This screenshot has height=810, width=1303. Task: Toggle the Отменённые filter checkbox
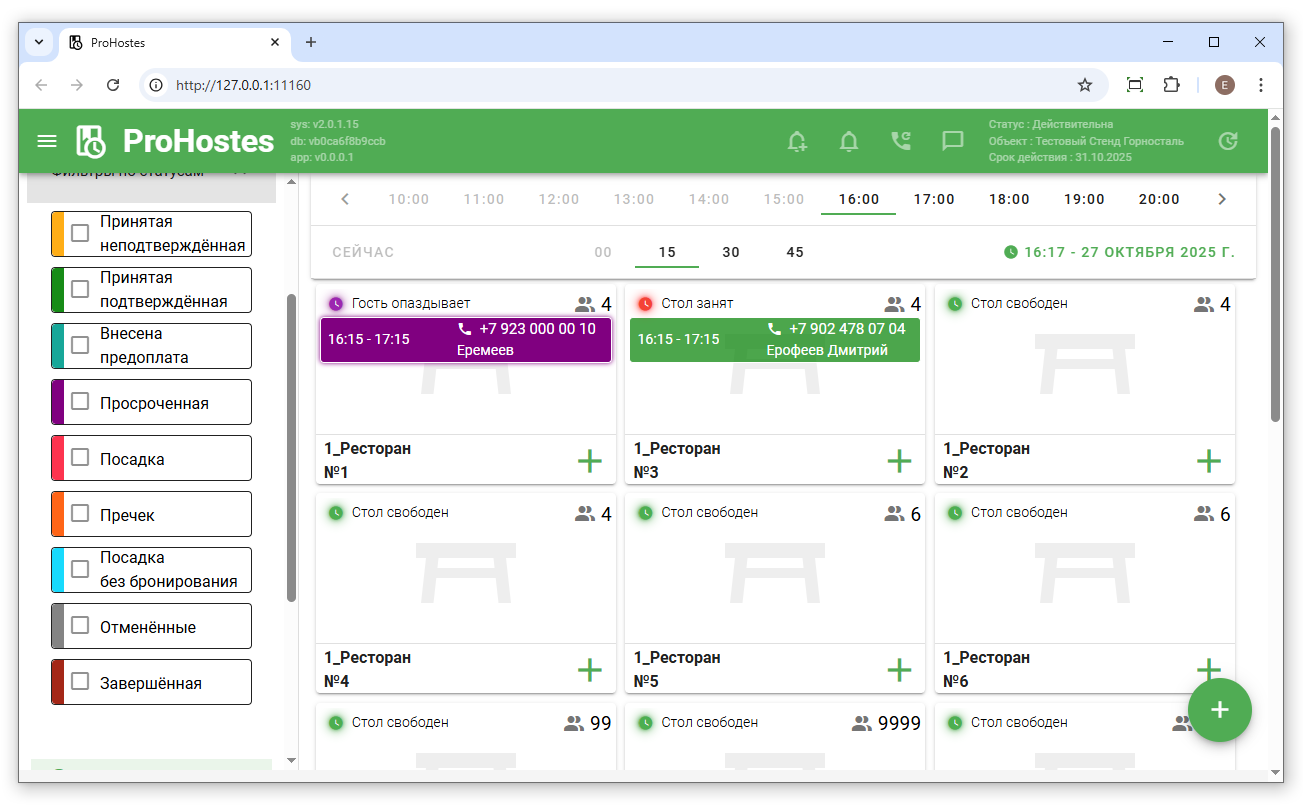[x=81, y=627]
